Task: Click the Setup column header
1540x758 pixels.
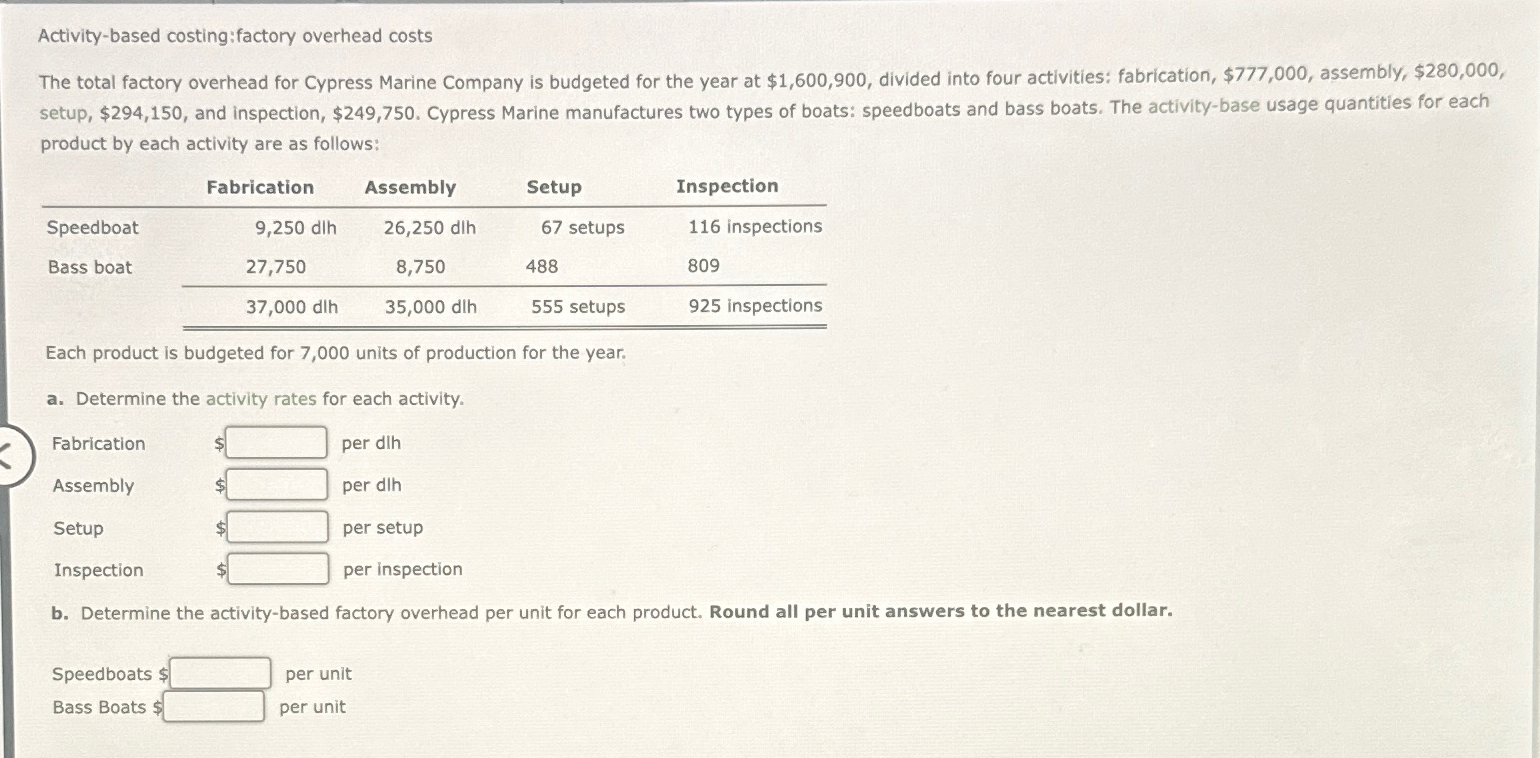Action: (x=554, y=187)
